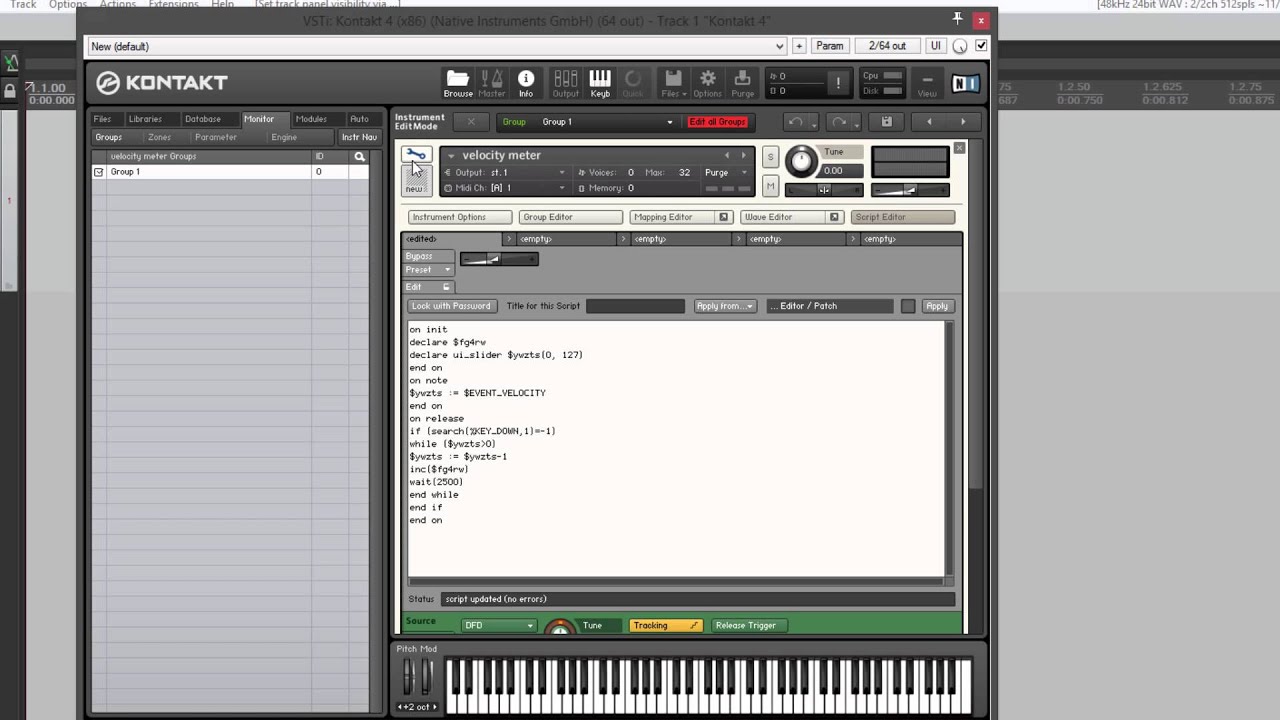Open the Master editor metronome icon
This screenshot has height=720, width=1280.
click(x=492, y=83)
